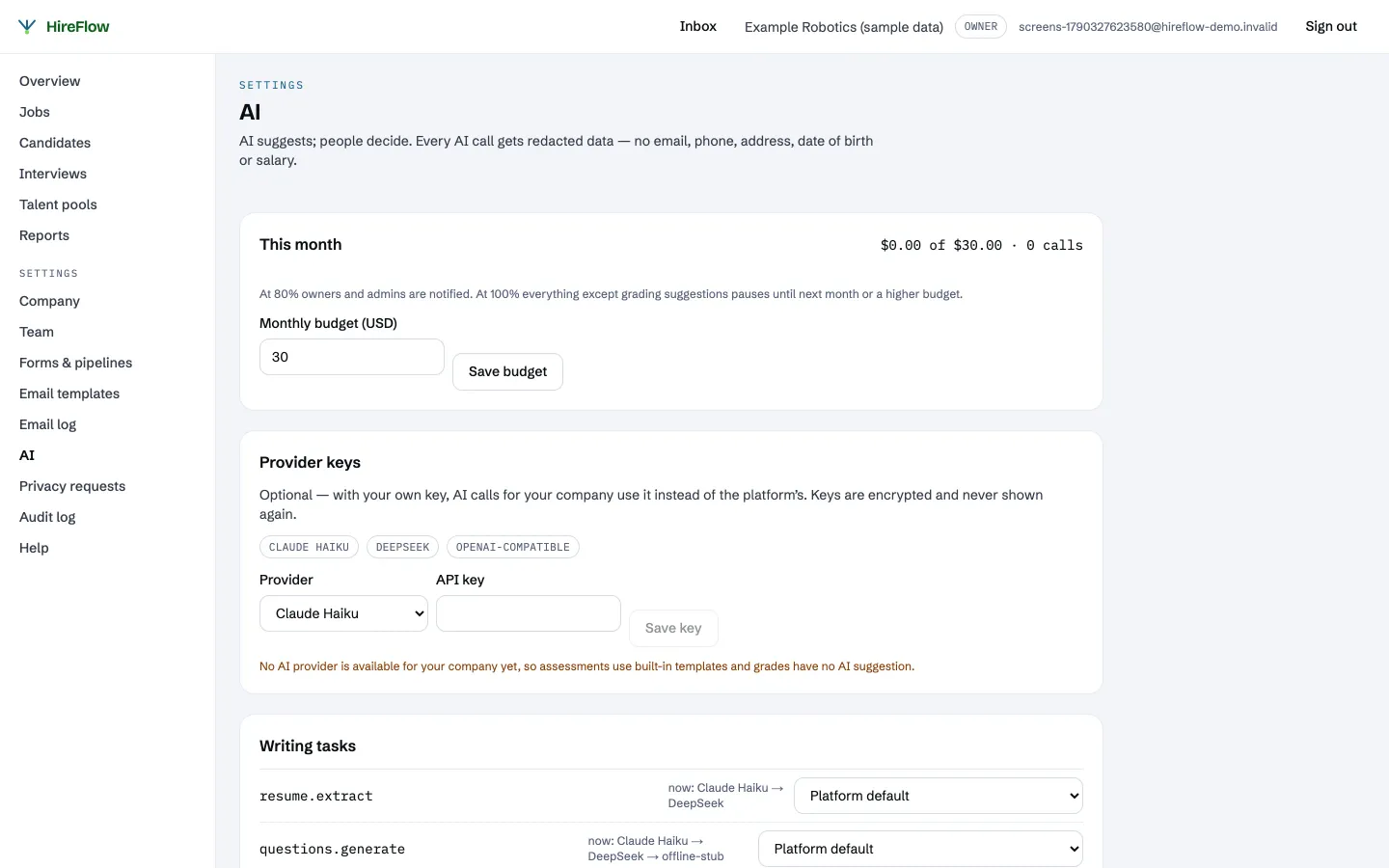Click the no AI provider available warning
Viewport: 1389px width, 868px height.
pyautogui.click(x=586, y=666)
